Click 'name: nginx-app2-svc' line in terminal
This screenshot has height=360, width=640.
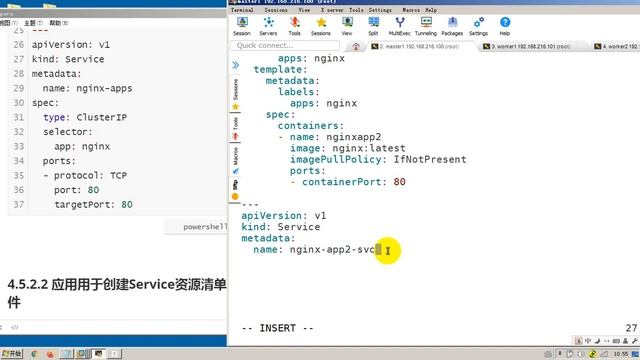(x=314, y=249)
